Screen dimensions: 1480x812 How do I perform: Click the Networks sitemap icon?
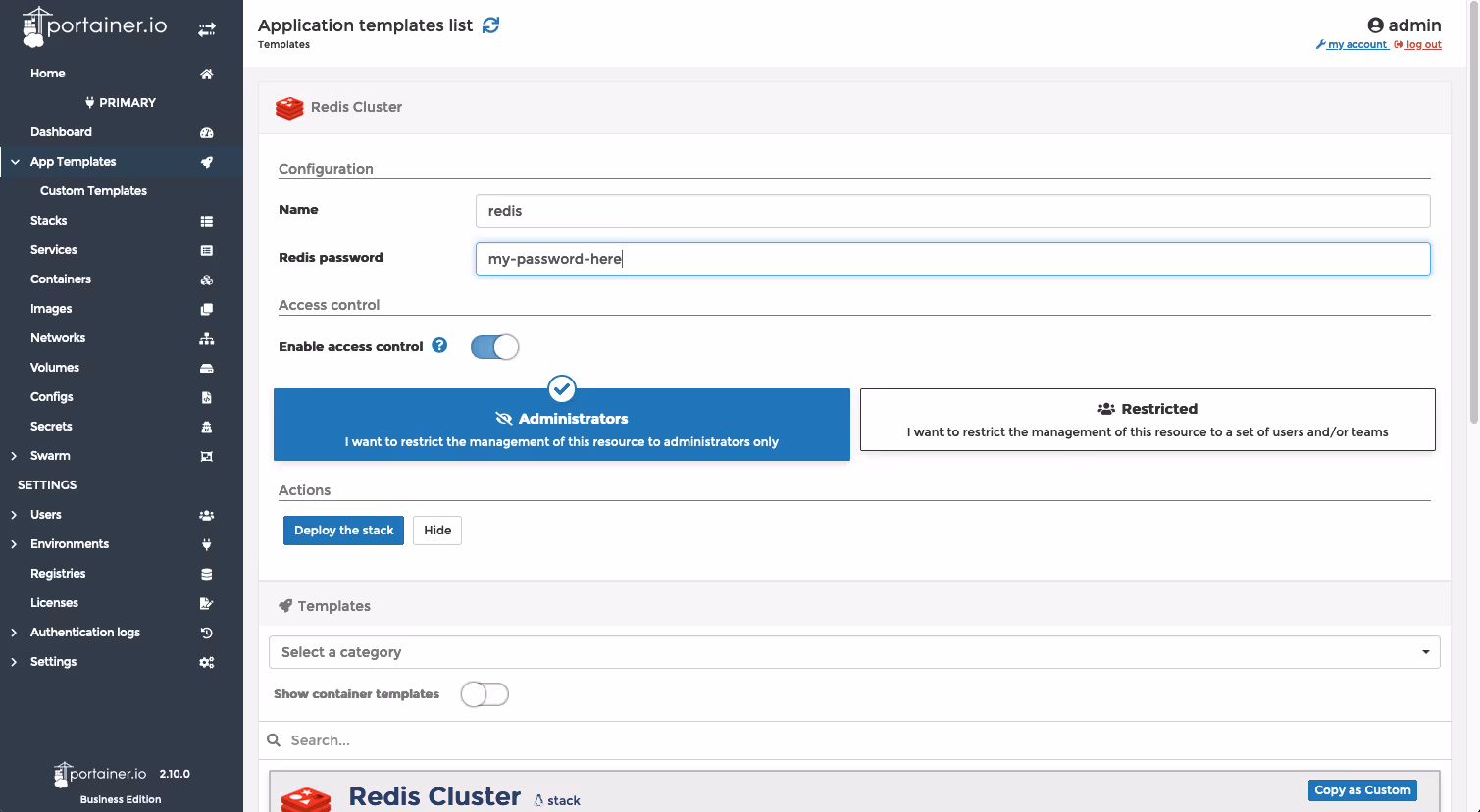[206, 338]
